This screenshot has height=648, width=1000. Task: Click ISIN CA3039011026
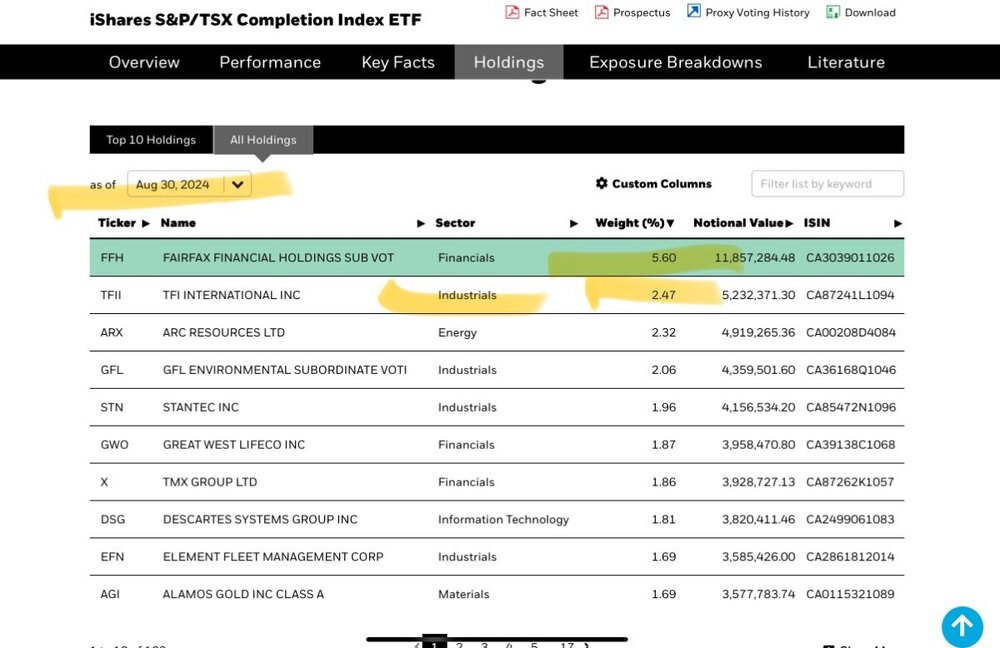(x=850, y=258)
